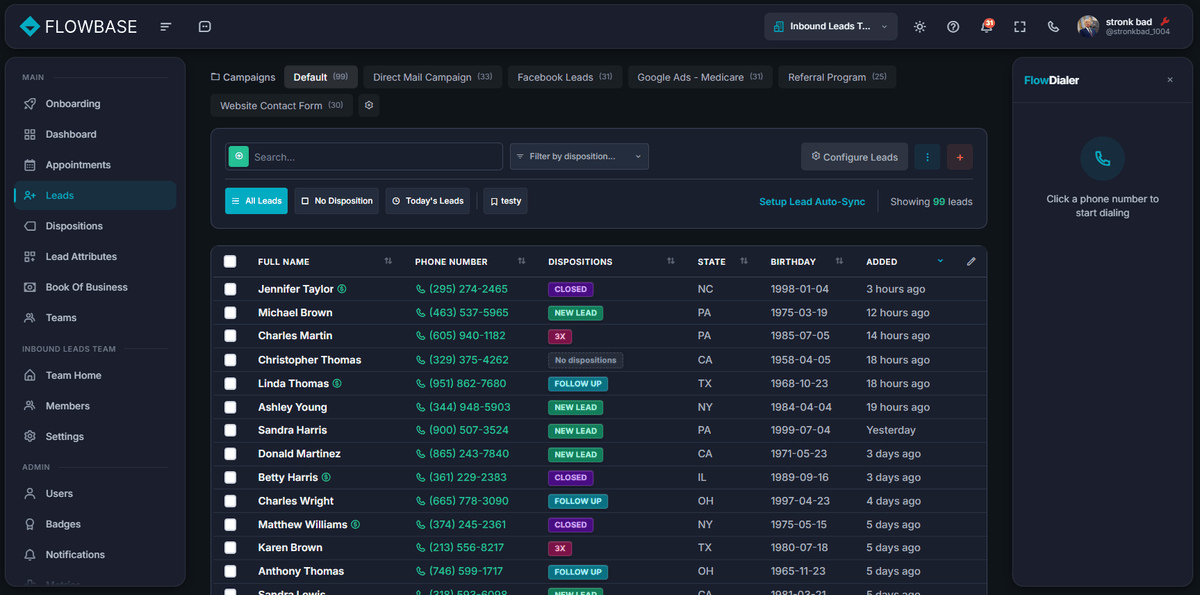
Task: Click the gear icon next to campaign filters
Action: coord(368,105)
